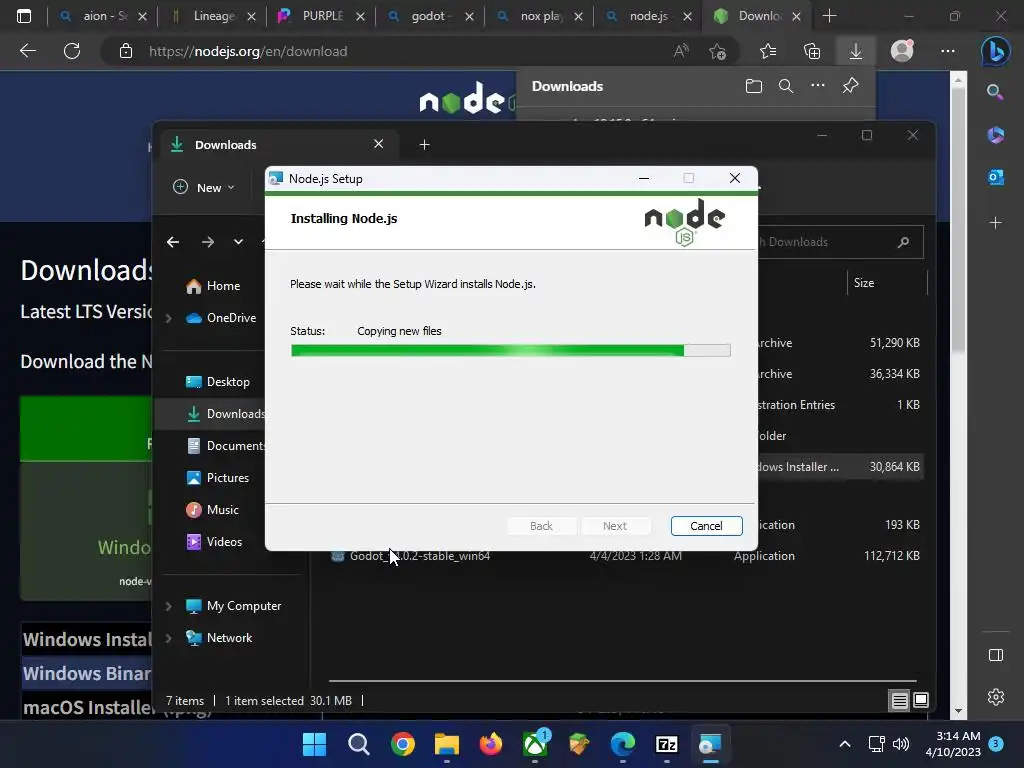
Task: Expand the Network tree node
Action: (168, 638)
